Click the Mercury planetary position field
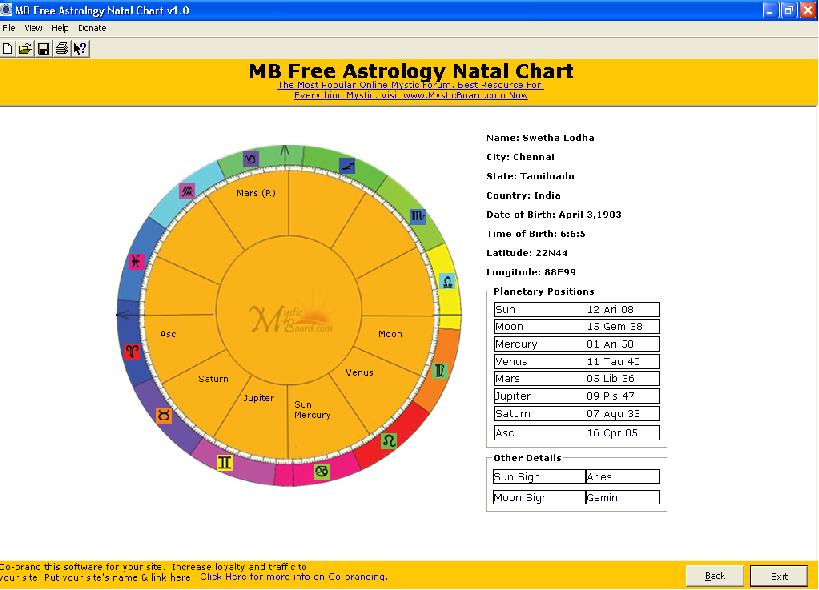Viewport: 819px width, 590px height. (577, 344)
